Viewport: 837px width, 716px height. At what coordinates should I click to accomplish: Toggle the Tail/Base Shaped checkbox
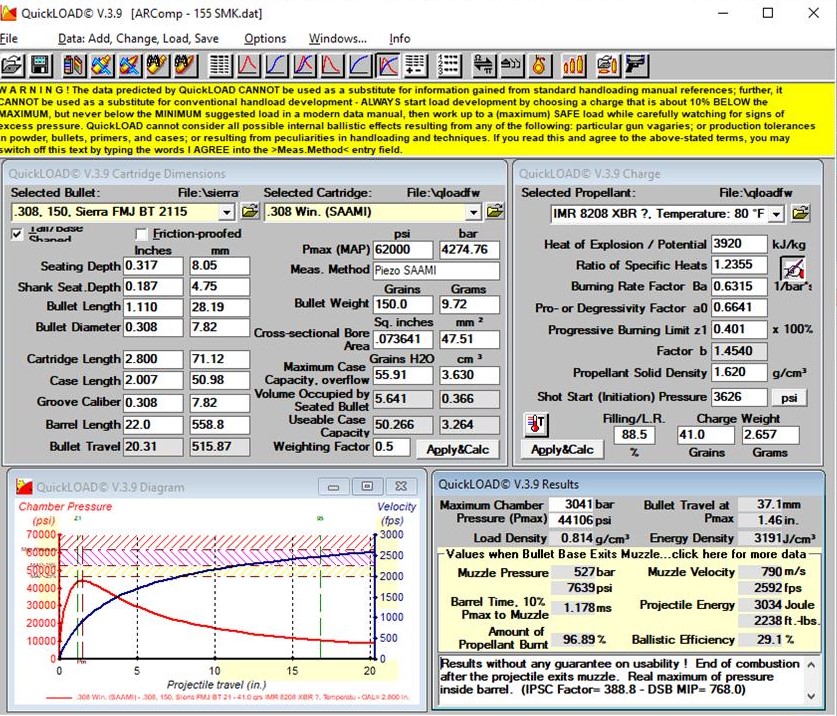[17, 234]
